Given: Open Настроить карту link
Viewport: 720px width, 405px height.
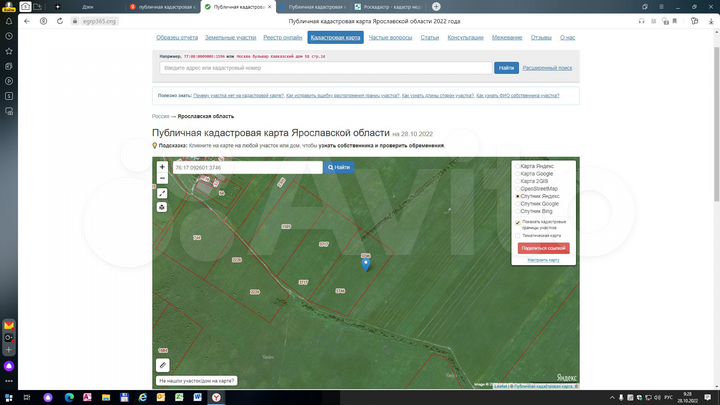Looking at the screenshot, I should [x=544, y=260].
